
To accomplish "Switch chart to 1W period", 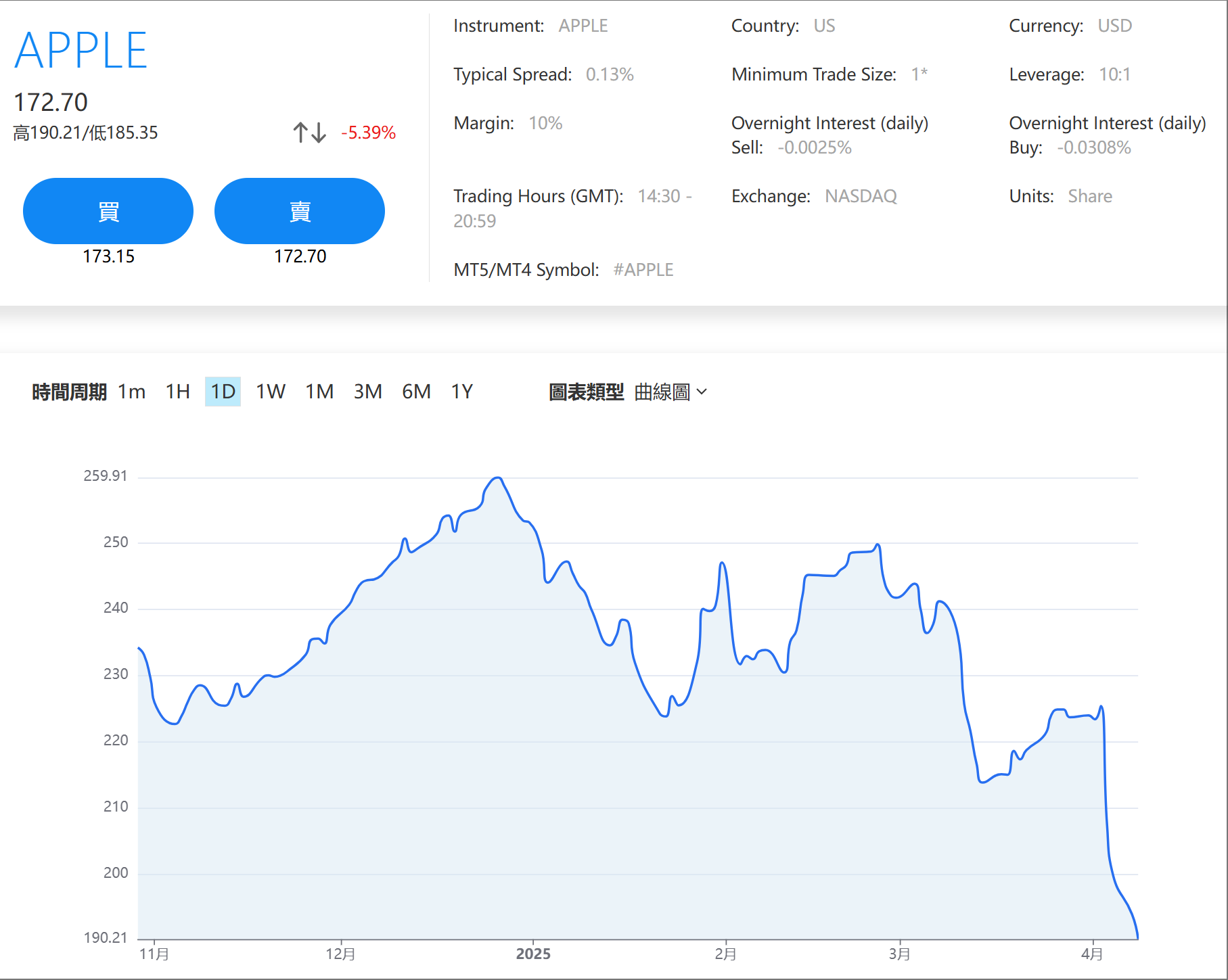I will pos(271,392).
